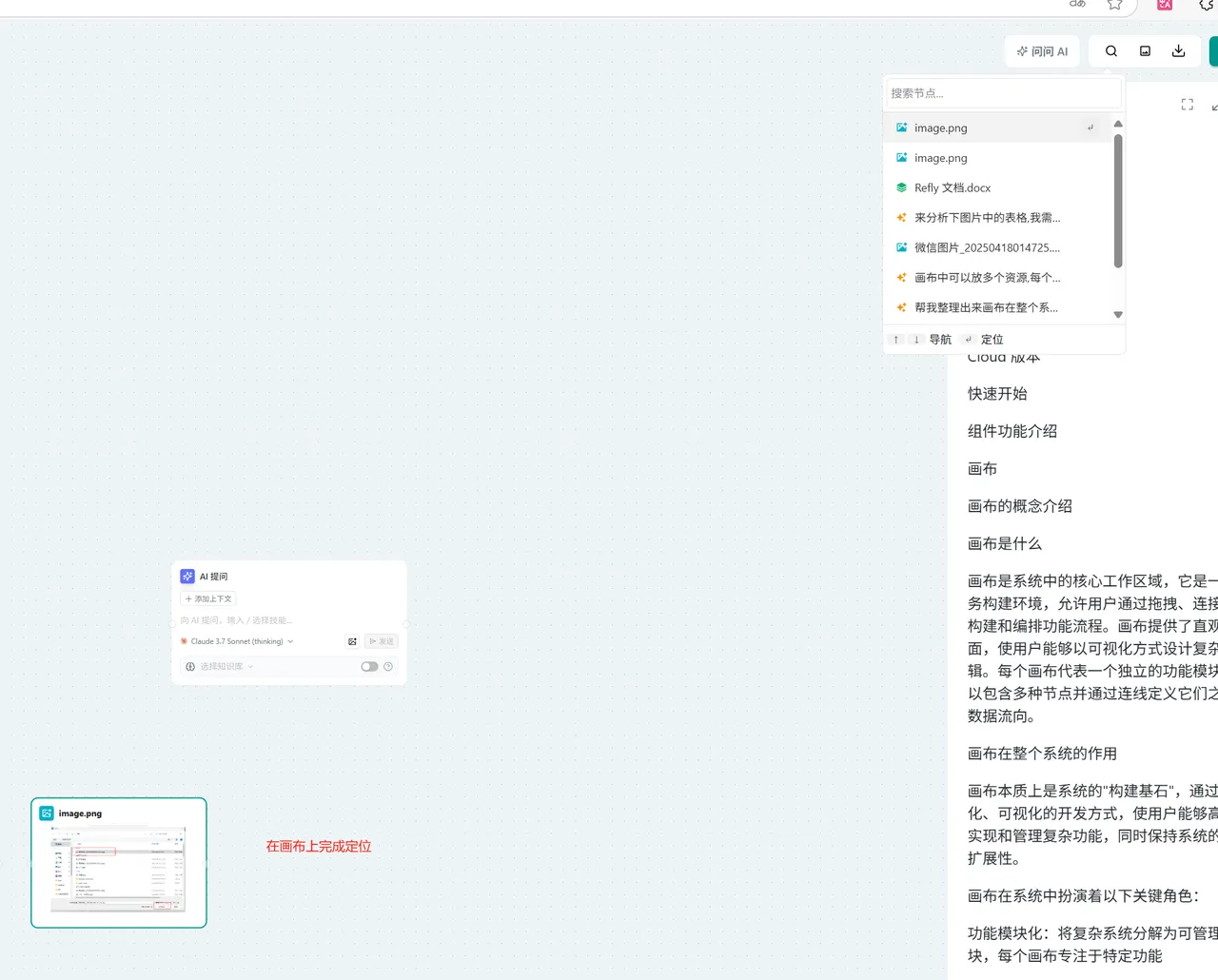Click the fullscreen expand icon in document panel
Image resolution: width=1218 pixels, height=980 pixels.
tap(1187, 105)
